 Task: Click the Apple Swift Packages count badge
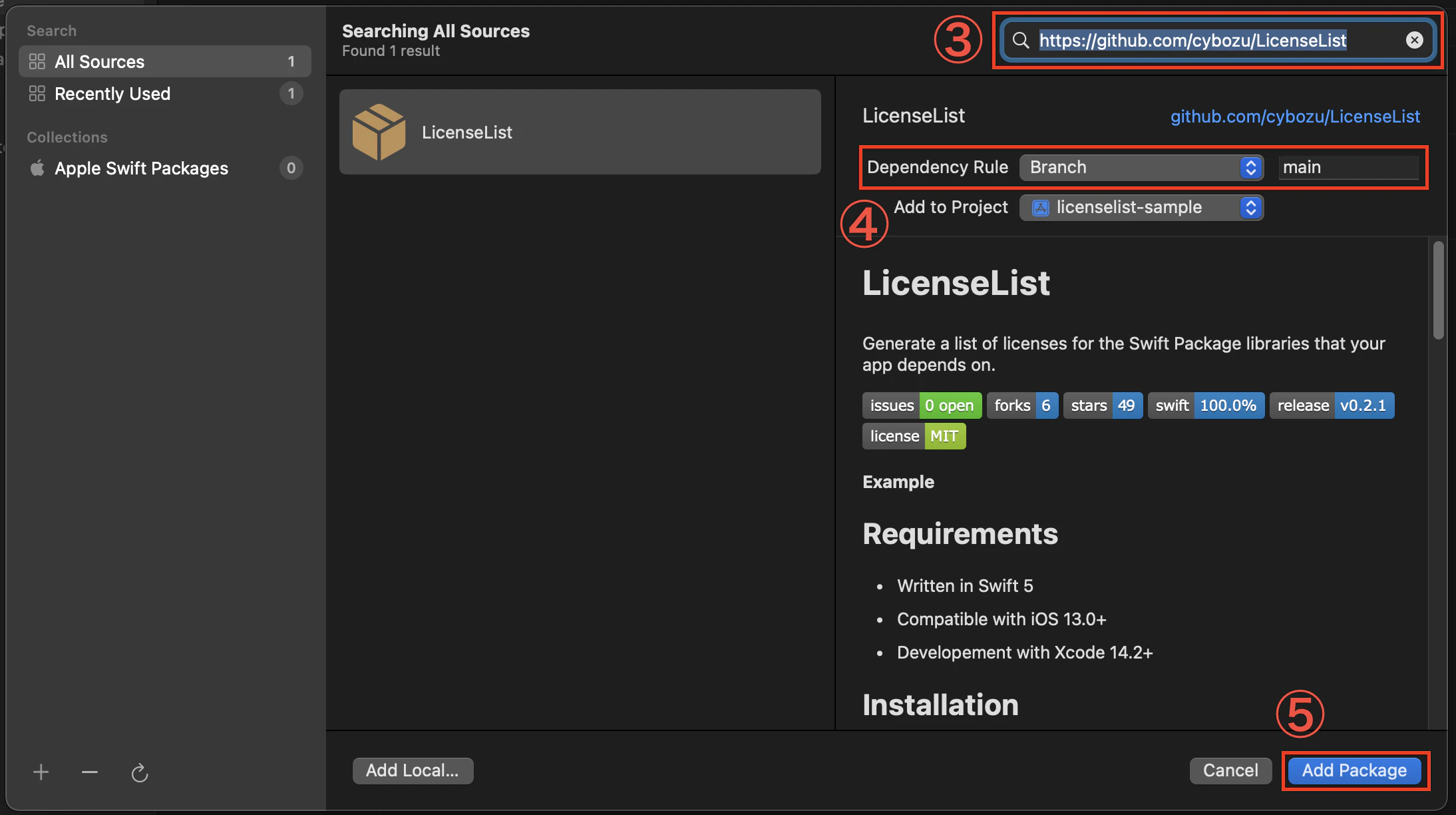tap(291, 168)
